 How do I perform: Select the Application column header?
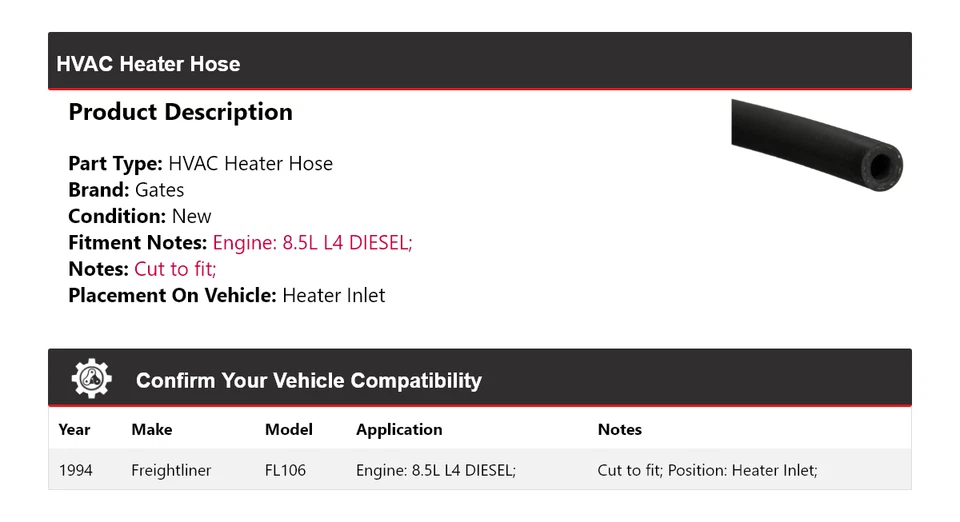point(399,429)
